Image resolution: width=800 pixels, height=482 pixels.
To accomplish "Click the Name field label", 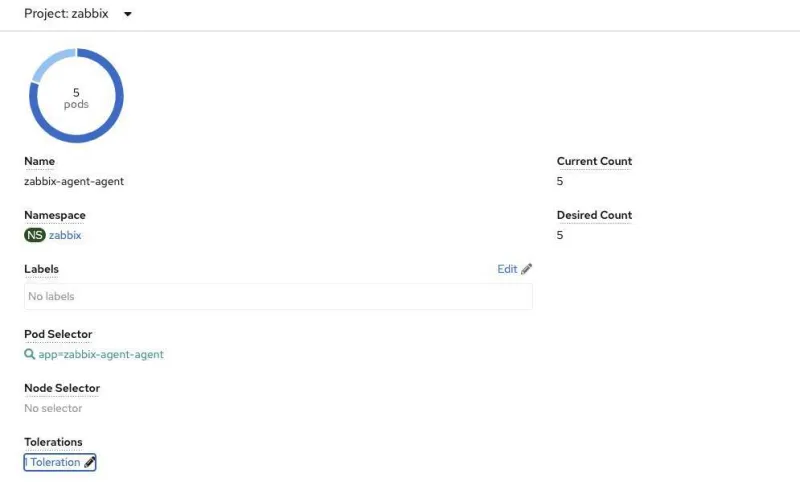I will click(39, 161).
